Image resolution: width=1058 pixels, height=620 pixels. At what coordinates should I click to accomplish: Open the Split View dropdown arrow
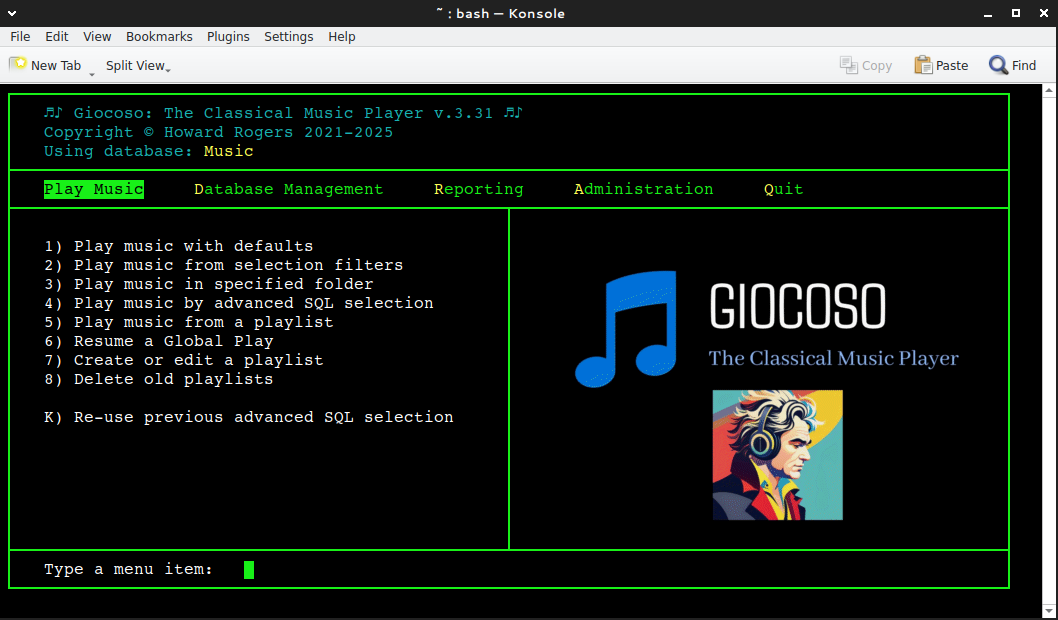click(x=168, y=69)
